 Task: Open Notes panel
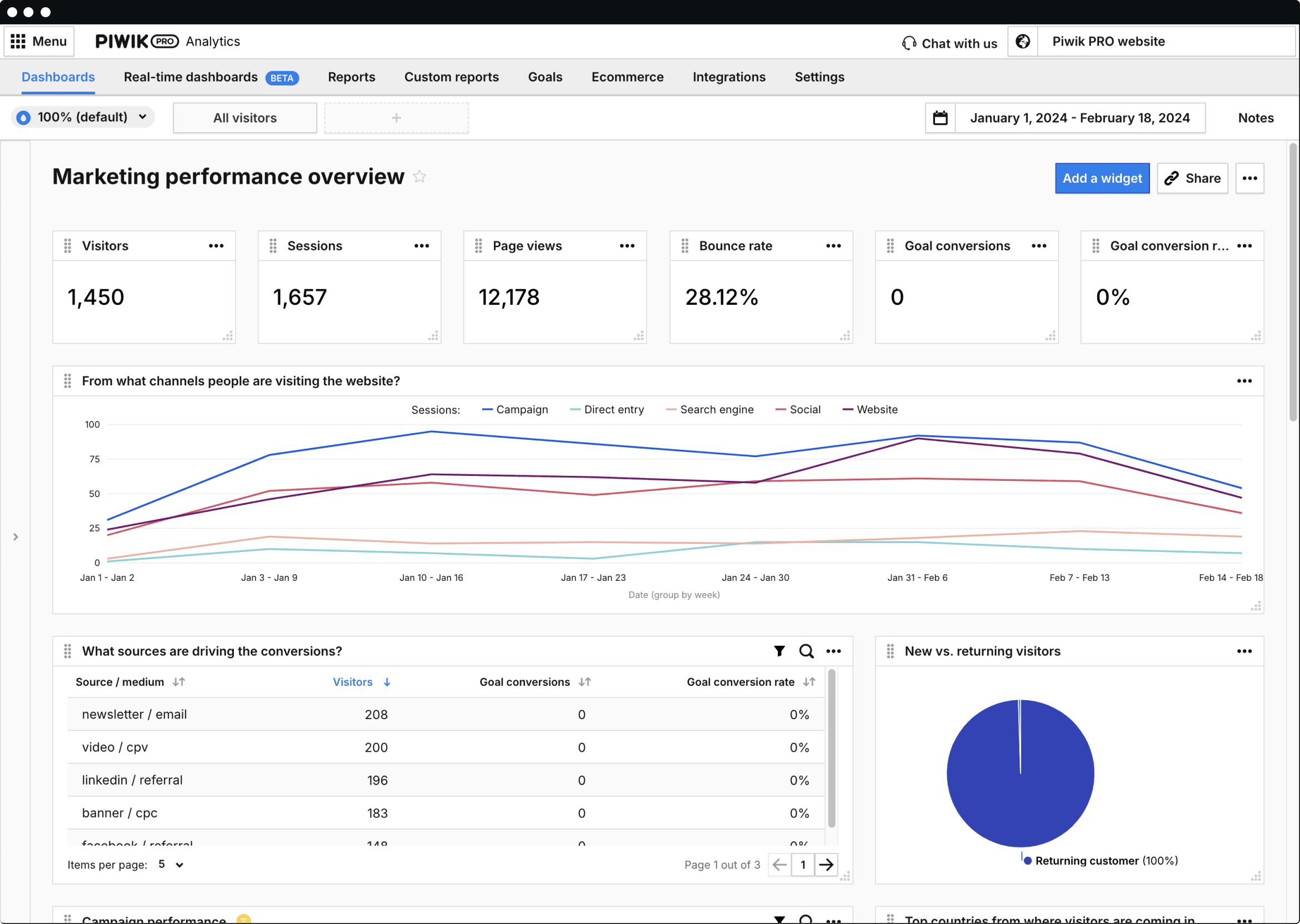click(x=1256, y=118)
